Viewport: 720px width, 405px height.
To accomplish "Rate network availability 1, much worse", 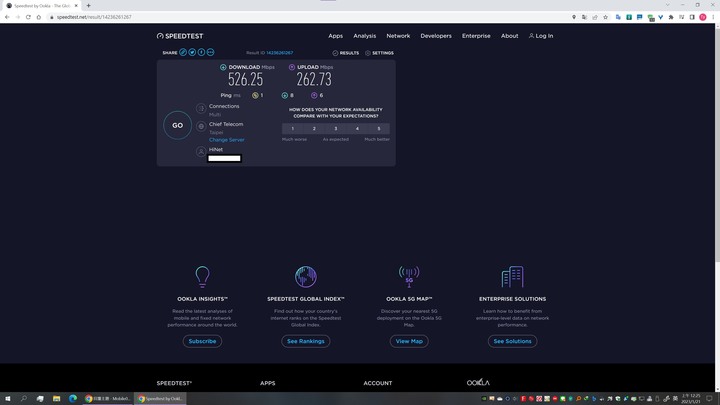I will pyautogui.click(x=292, y=129).
